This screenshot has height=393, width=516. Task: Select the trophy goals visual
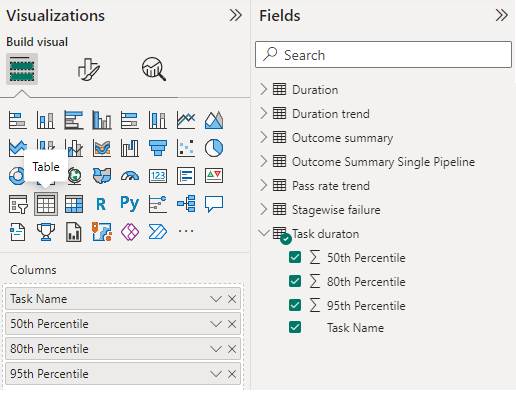coord(46,232)
